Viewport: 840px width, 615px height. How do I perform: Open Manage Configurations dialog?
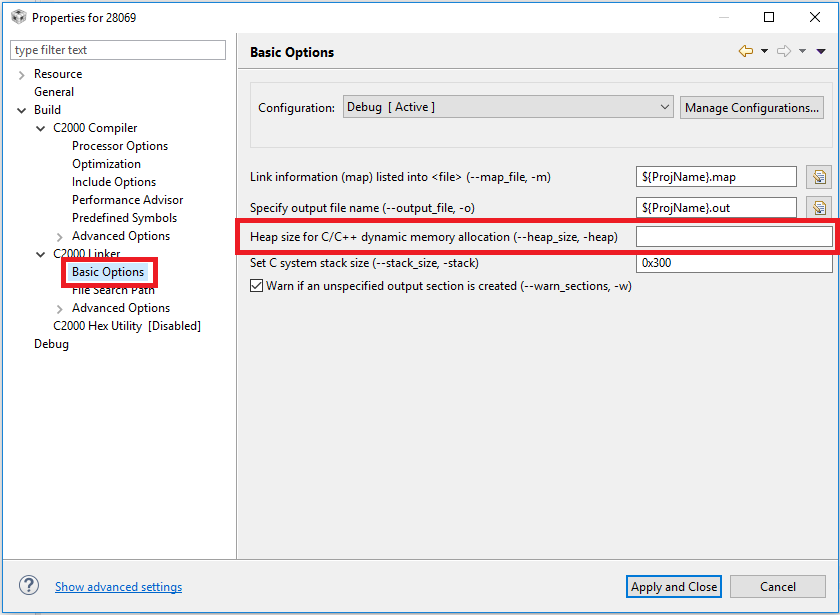point(751,106)
